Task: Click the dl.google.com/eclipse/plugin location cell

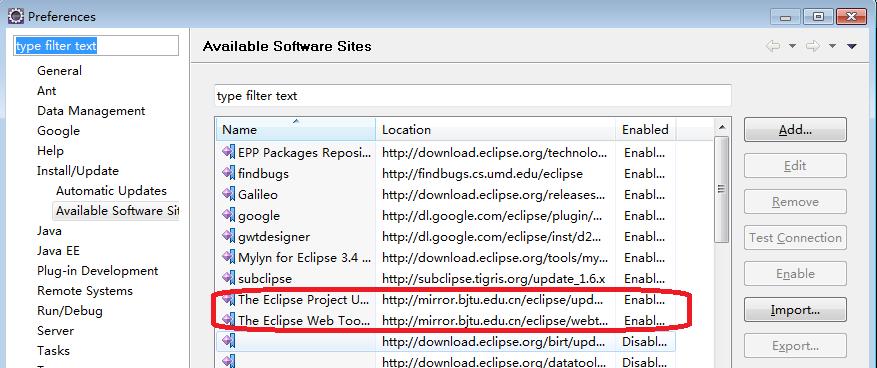Action: coord(492,216)
